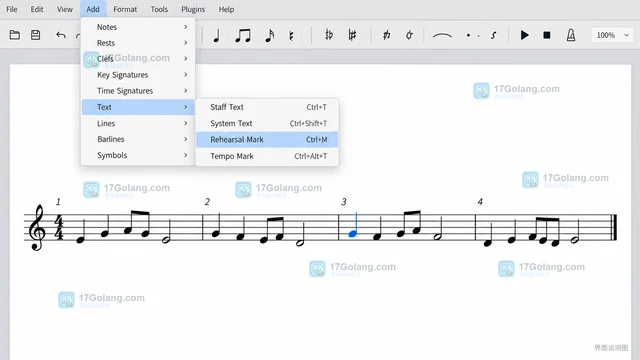Expand the Symbols submenu
Viewport: 640px width, 360px height.
tap(138, 155)
